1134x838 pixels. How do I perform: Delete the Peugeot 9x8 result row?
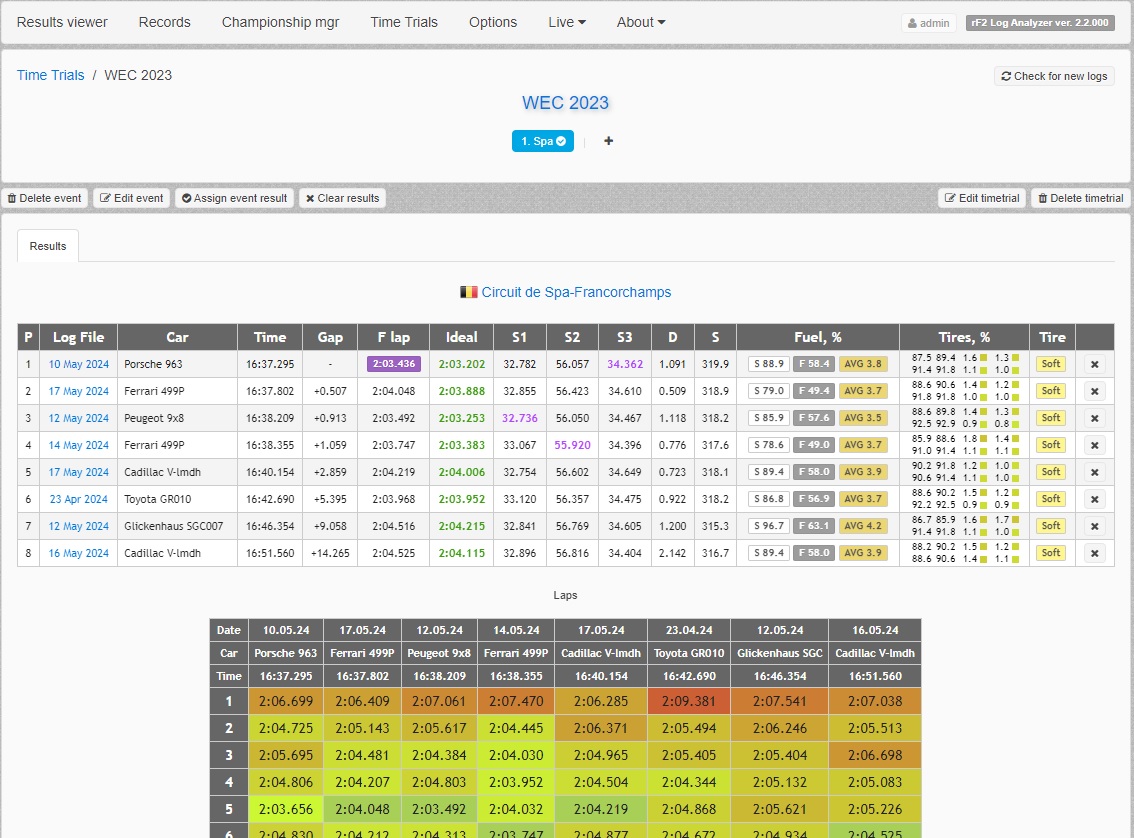coord(1094,419)
